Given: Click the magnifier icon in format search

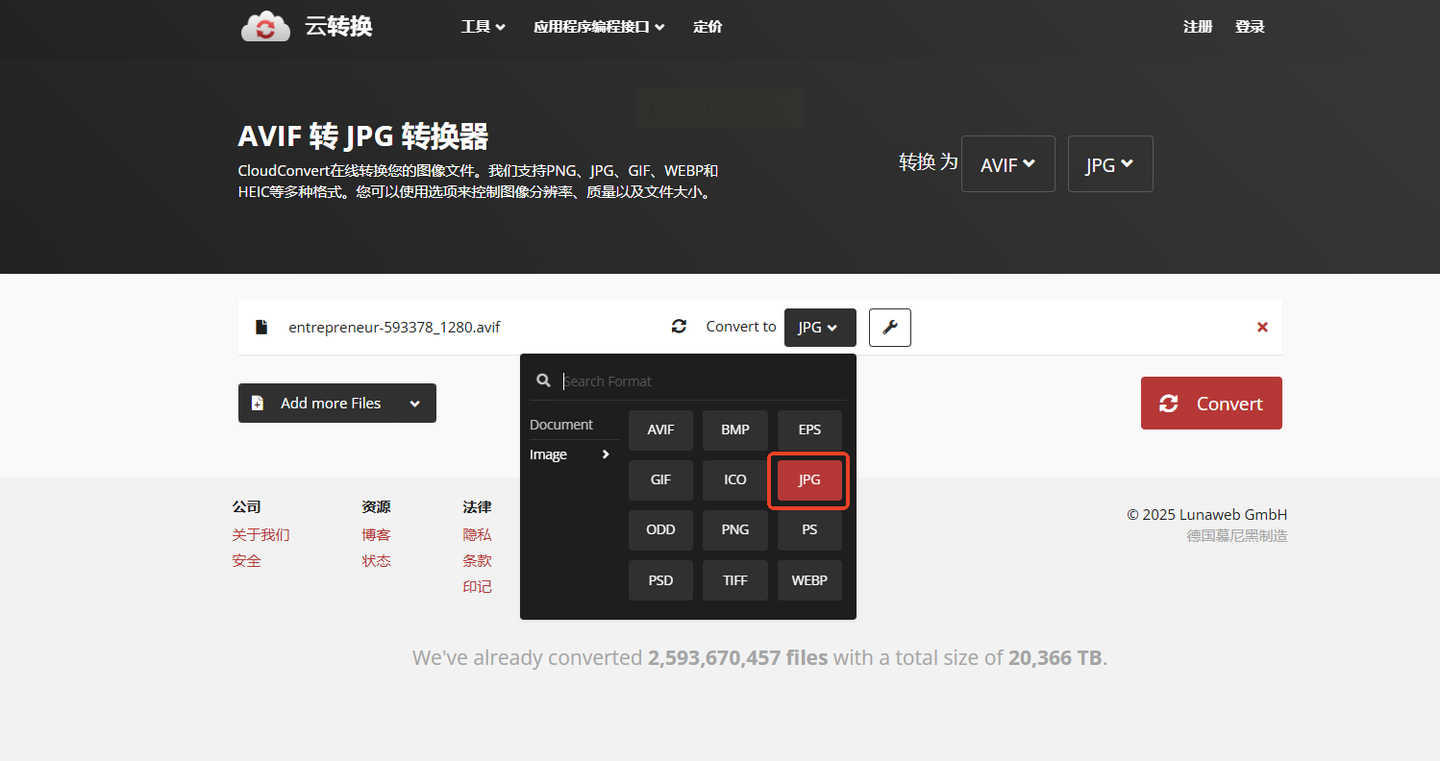Looking at the screenshot, I should pos(544,381).
